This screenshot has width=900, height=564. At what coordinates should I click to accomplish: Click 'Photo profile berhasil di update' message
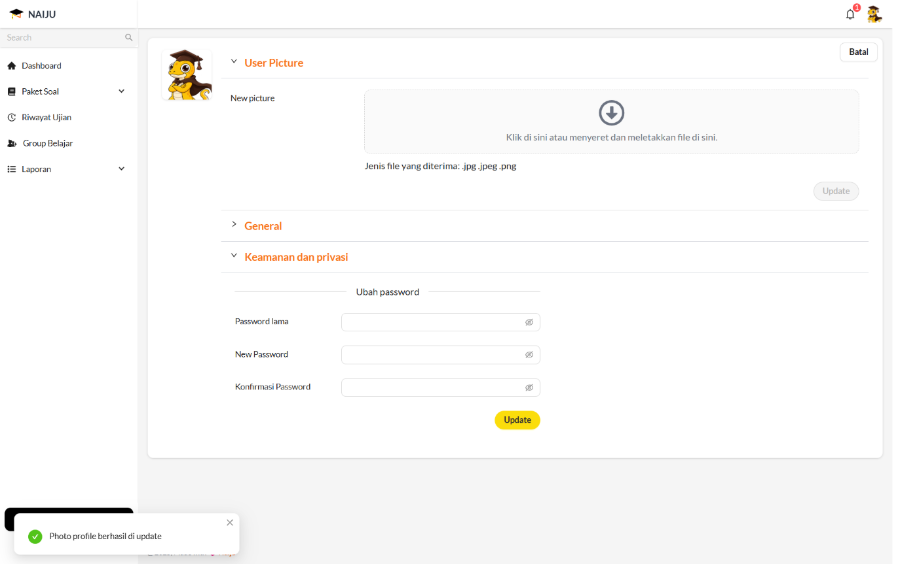click(105, 536)
